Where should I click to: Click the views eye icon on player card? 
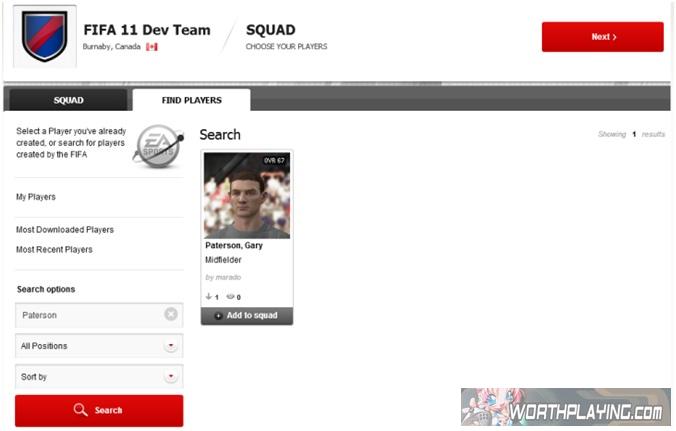point(231,297)
